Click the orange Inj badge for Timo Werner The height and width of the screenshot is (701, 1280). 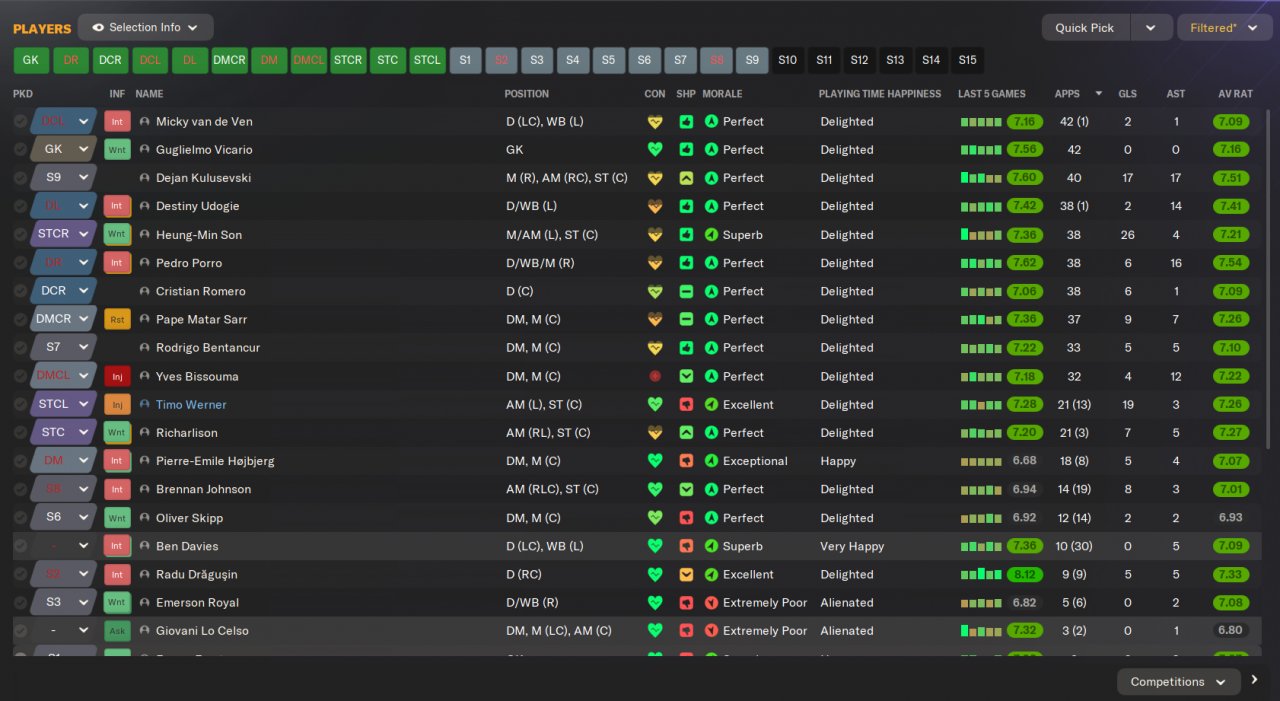click(x=117, y=405)
